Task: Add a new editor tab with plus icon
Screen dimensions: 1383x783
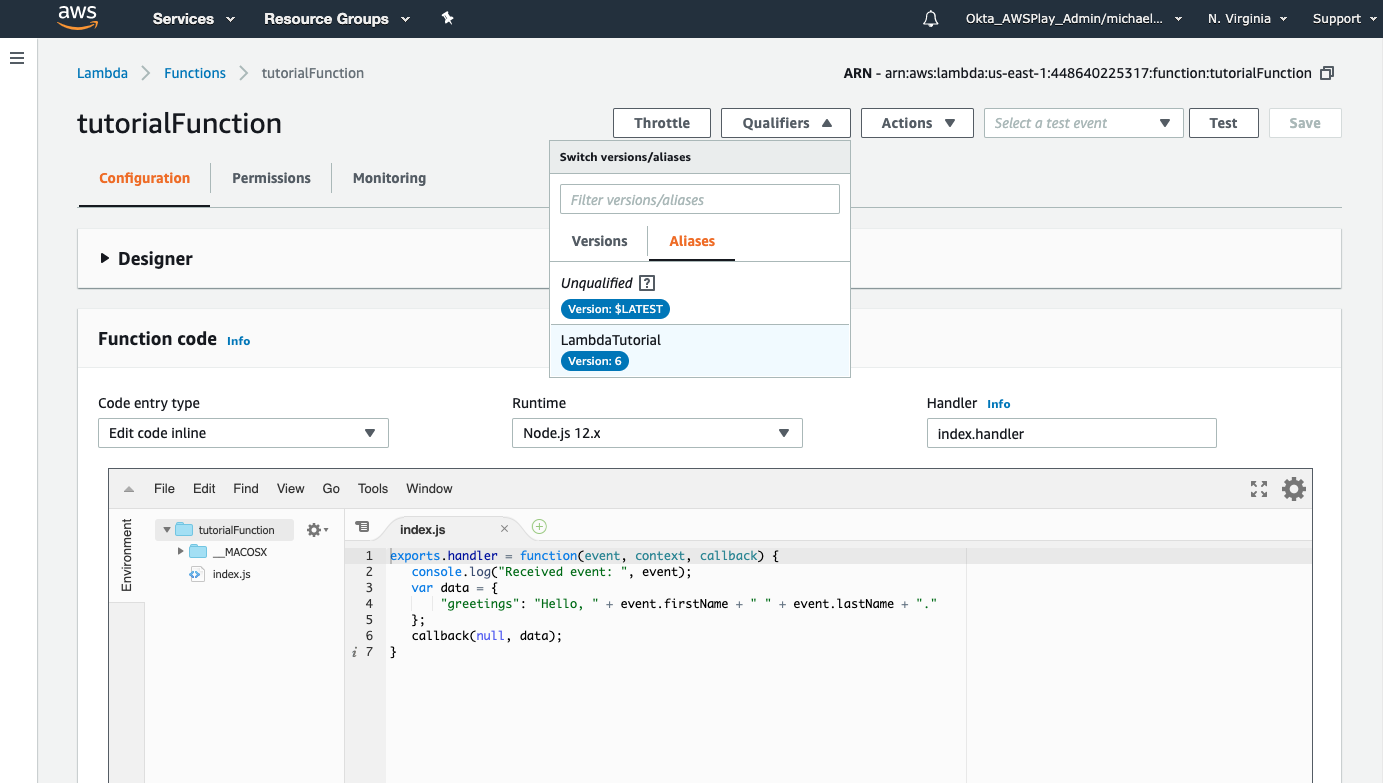Action: 539,526
